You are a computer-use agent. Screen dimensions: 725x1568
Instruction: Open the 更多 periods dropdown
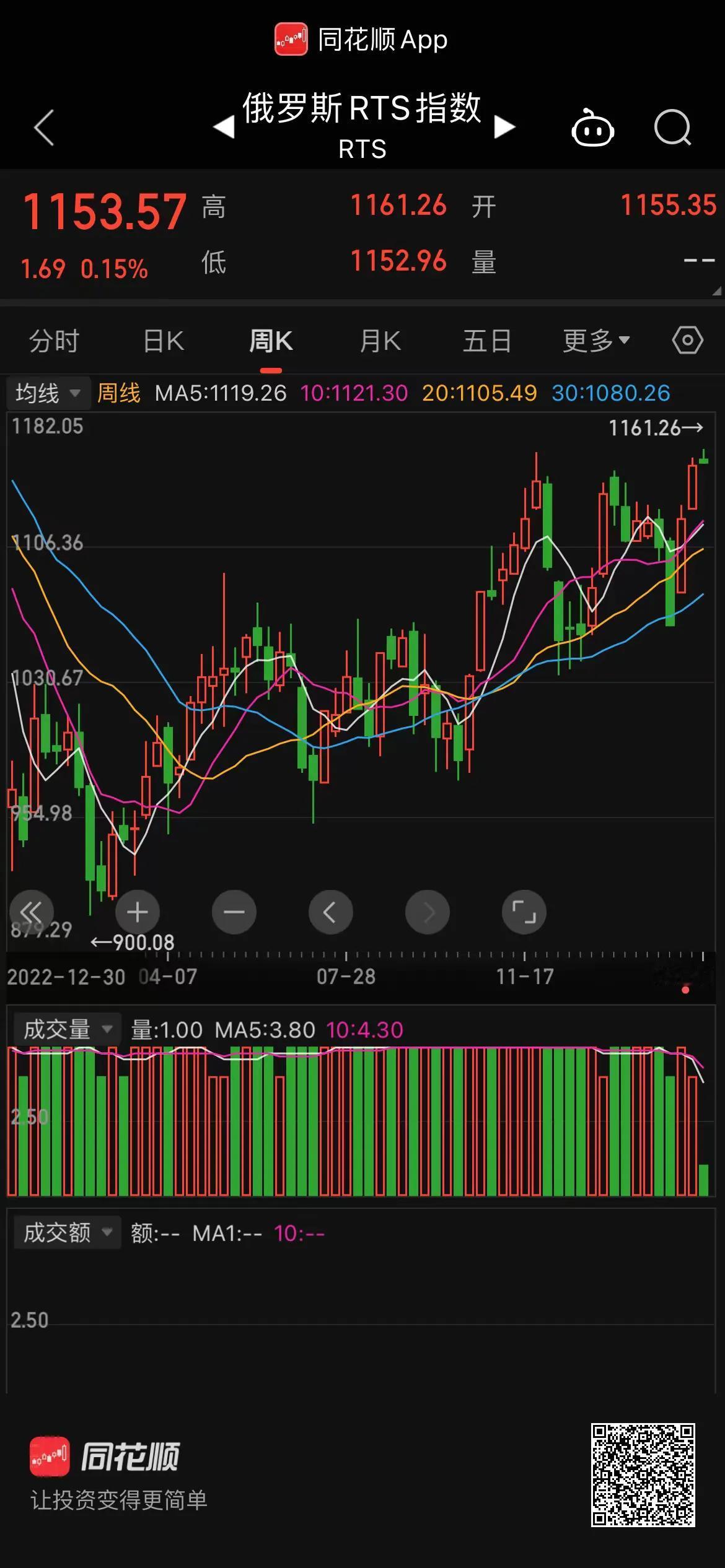[x=596, y=341]
